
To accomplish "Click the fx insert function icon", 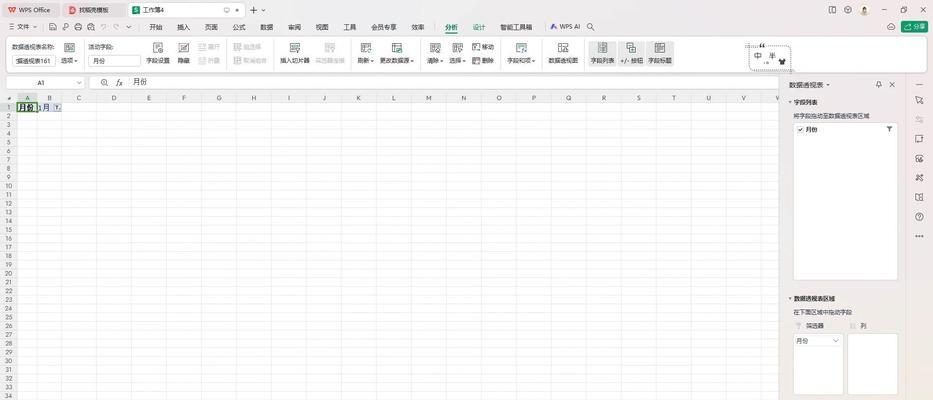I will coord(119,83).
